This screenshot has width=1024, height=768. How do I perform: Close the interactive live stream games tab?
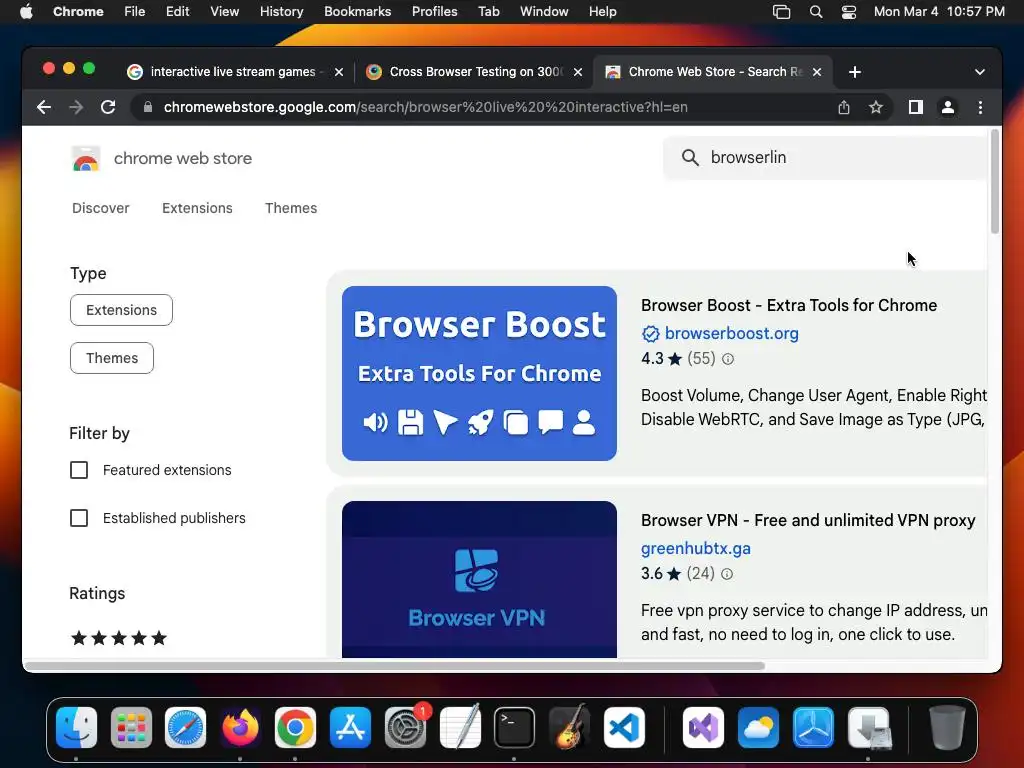(x=339, y=72)
